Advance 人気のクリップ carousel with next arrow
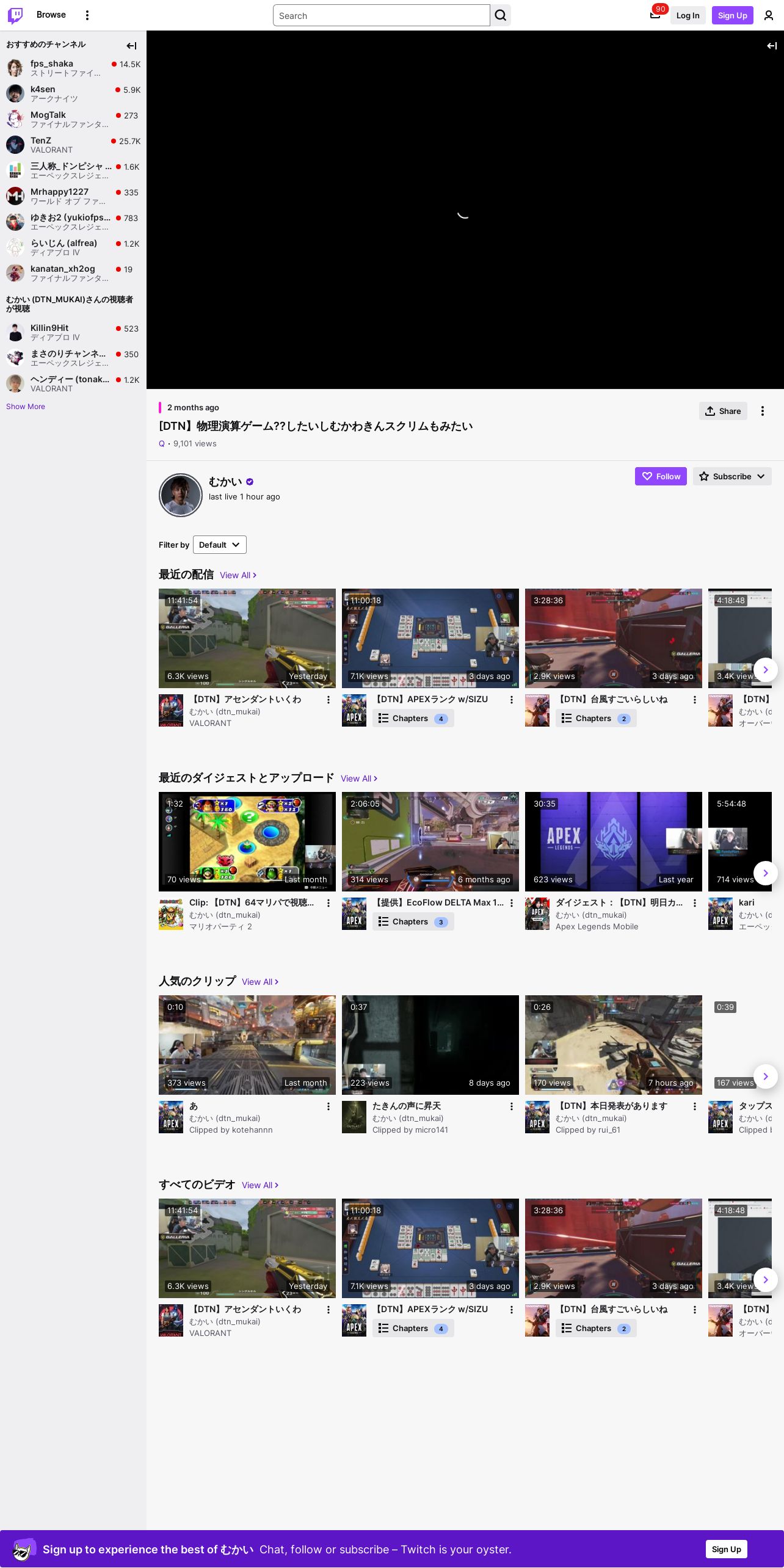Screen dimensions: 784x1568 click(766, 1076)
